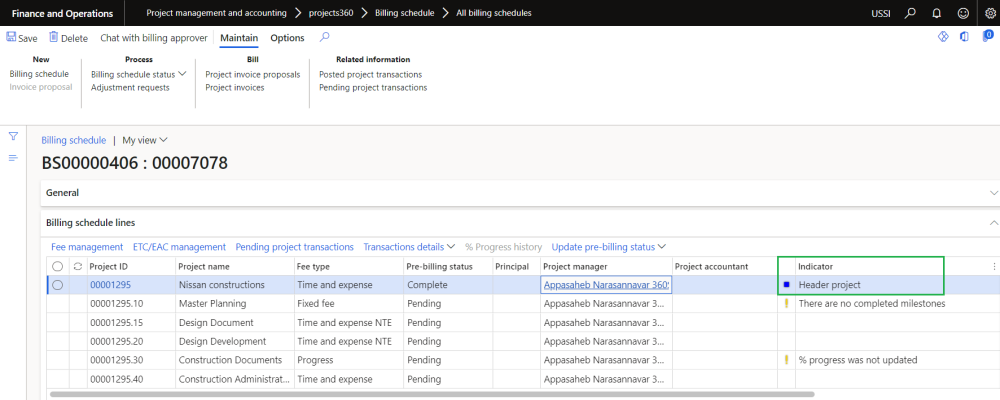Expand the My view dropdown
The width and height of the screenshot is (1000, 400).
pyautogui.click(x=145, y=140)
